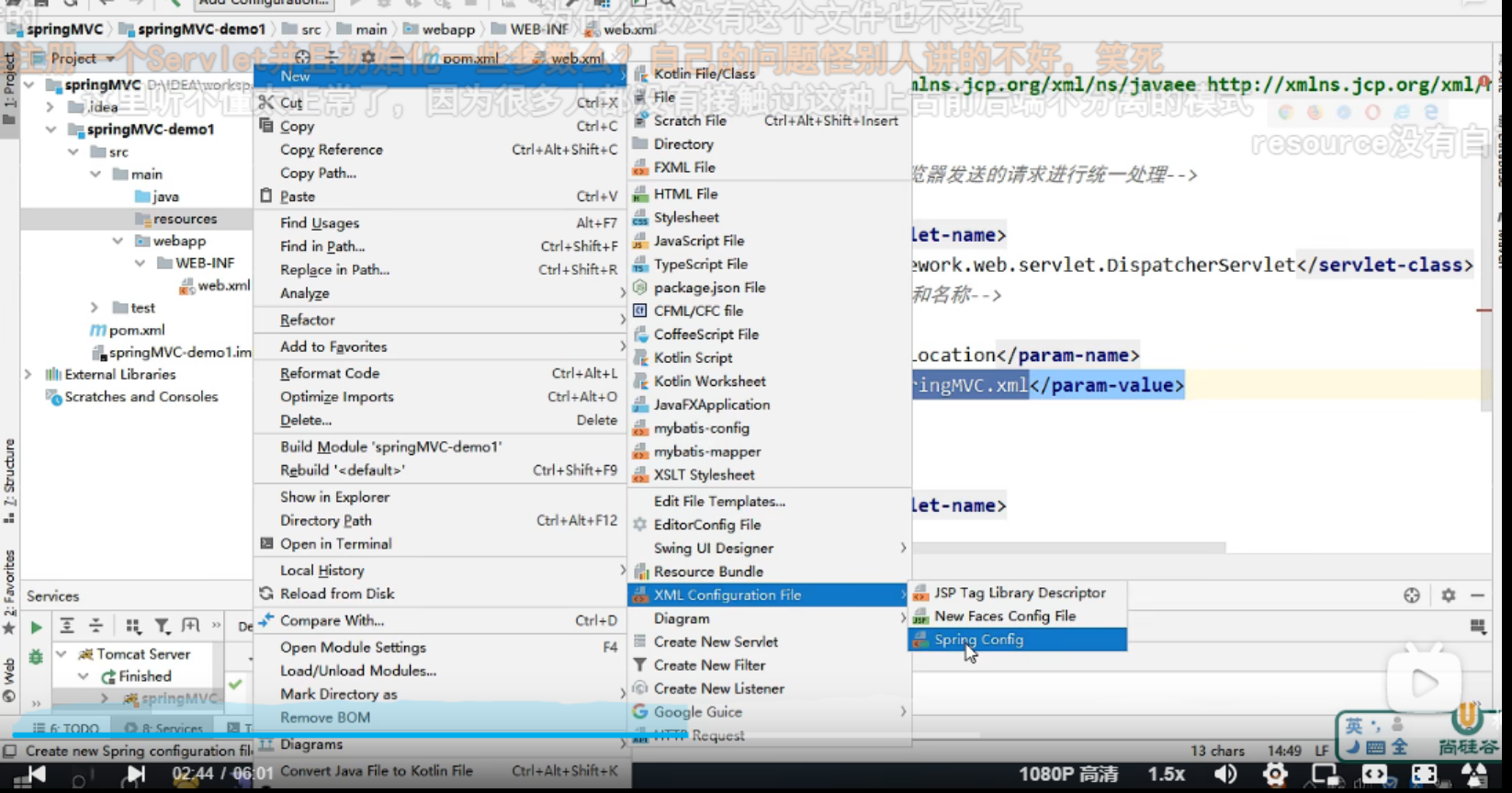Collapse the Tomcat Server node in Services
This screenshot has height=793, width=1512.
[x=61, y=654]
